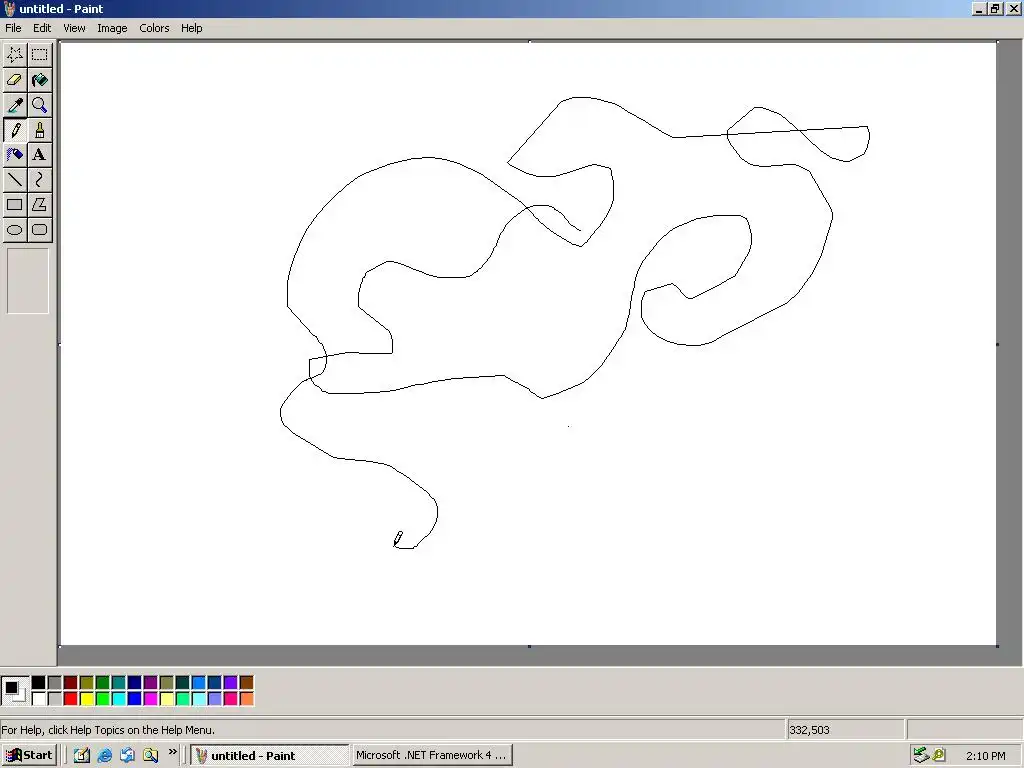Pick the straight Line tool
The image size is (1024, 768).
tap(15, 180)
